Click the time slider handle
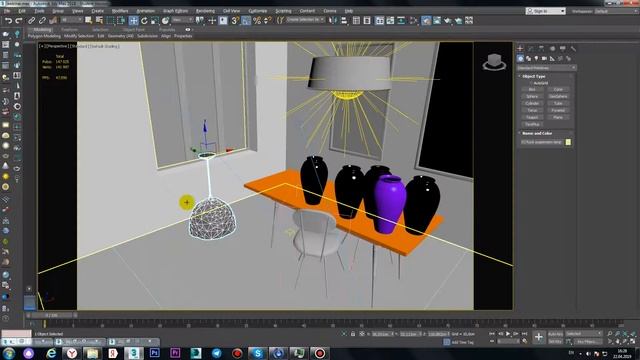640x360 pixels. point(51,316)
